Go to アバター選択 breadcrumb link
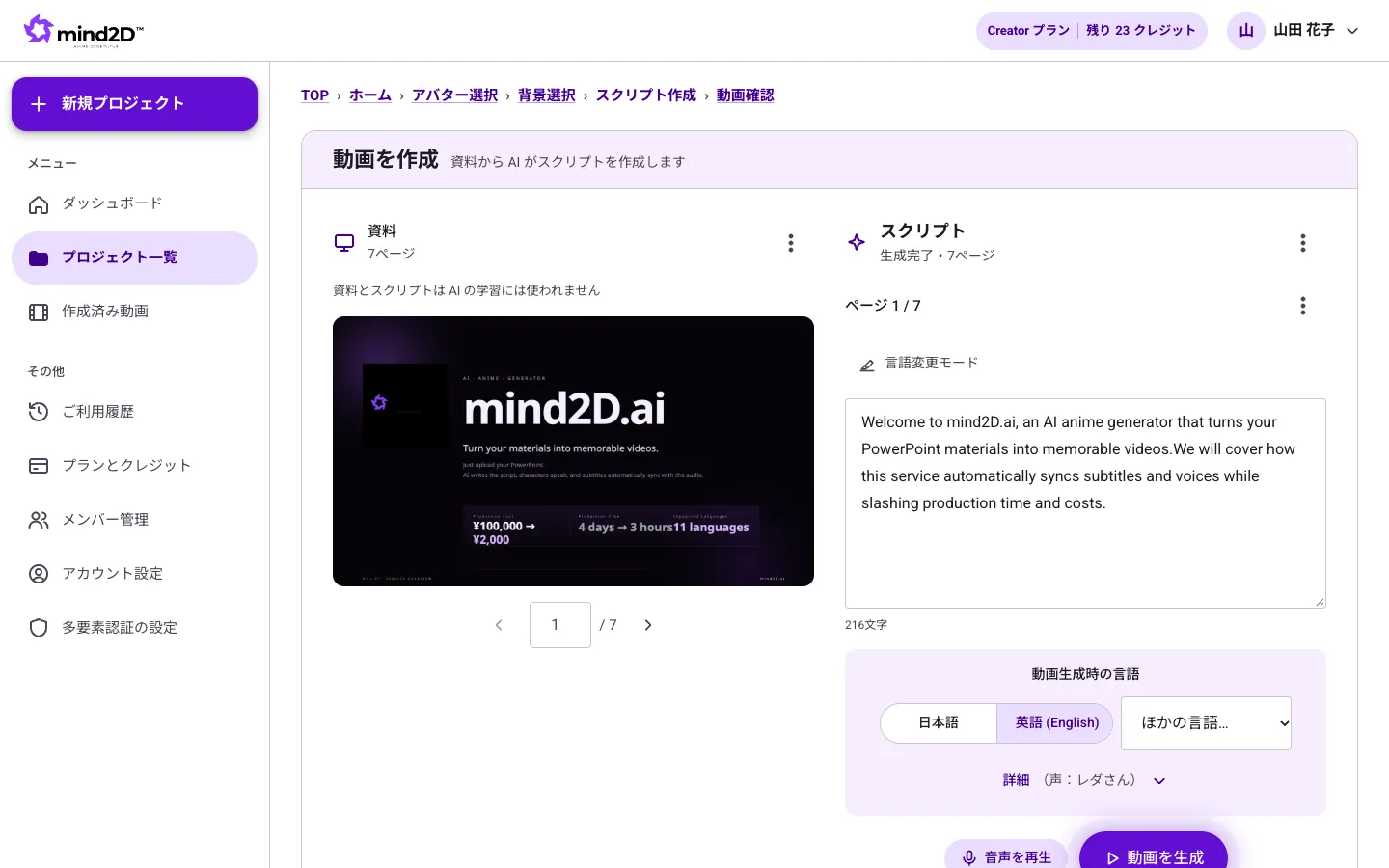 point(455,95)
